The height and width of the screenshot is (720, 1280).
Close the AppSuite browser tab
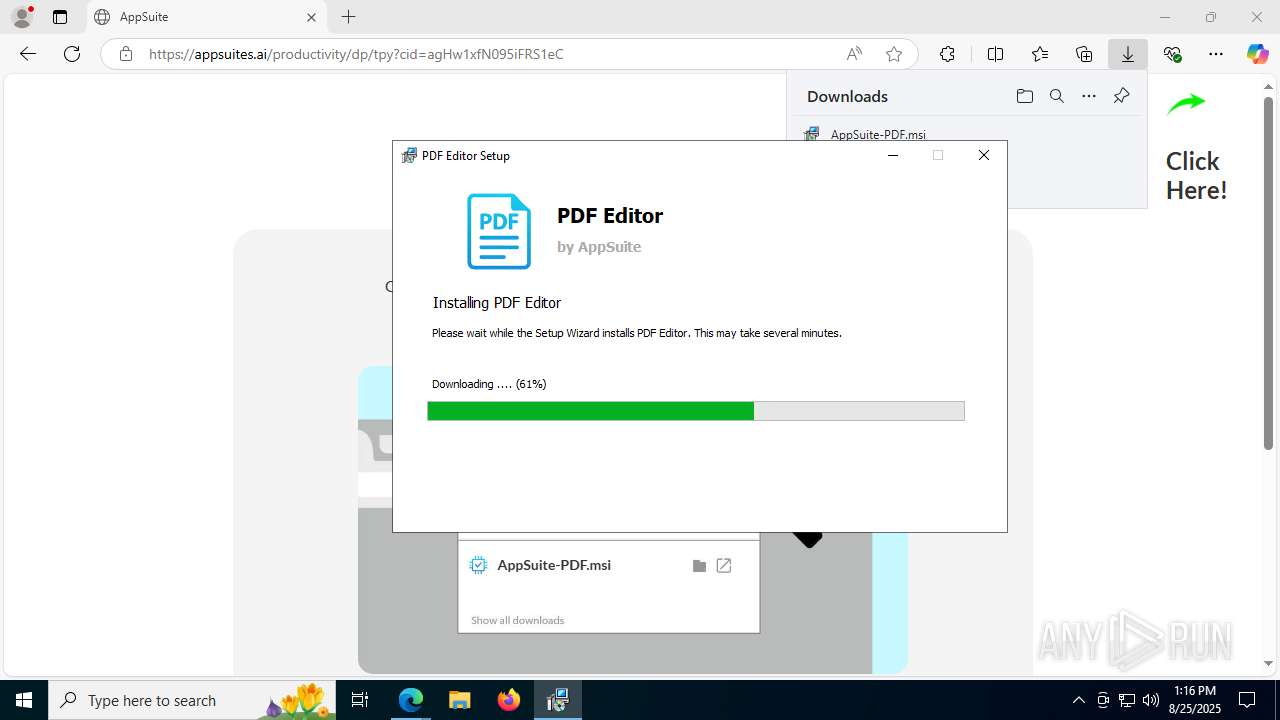click(x=311, y=17)
